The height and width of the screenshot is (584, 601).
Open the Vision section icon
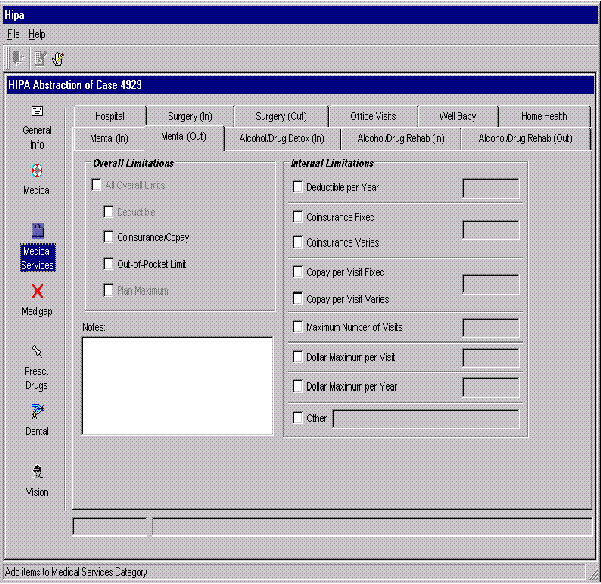click(37, 472)
